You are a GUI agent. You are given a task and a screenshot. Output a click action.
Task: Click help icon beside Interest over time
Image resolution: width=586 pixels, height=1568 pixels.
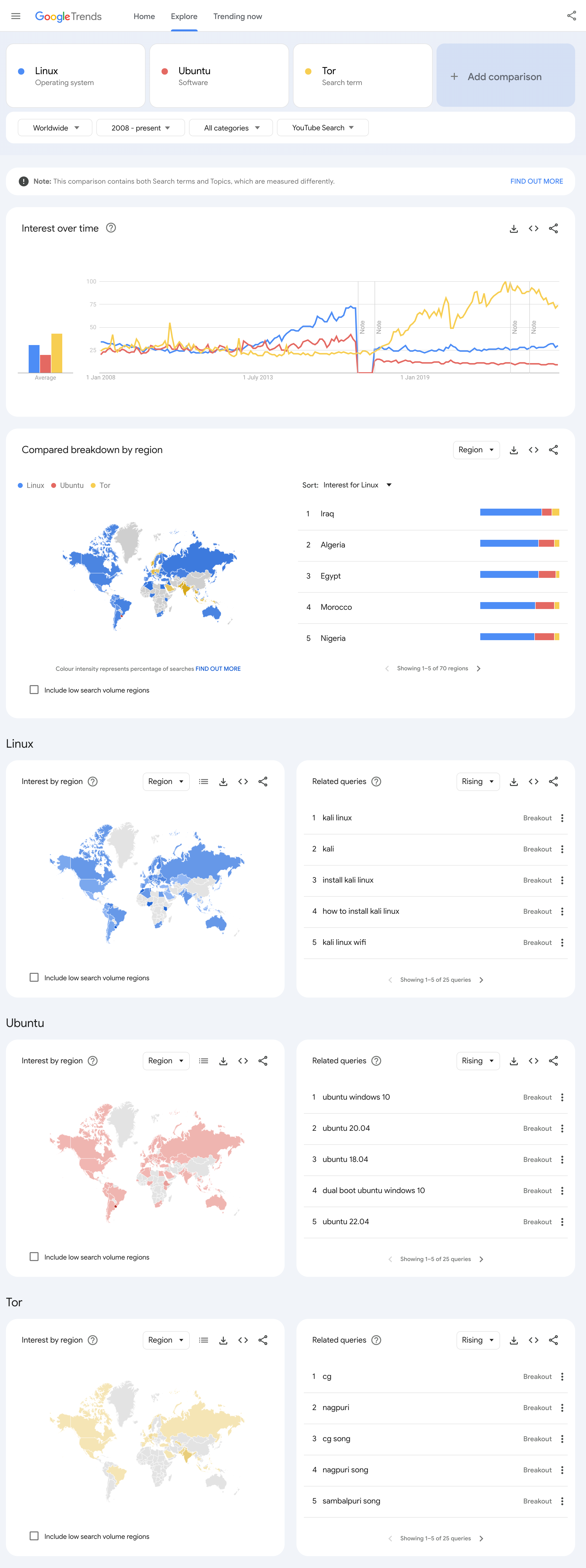coord(111,228)
